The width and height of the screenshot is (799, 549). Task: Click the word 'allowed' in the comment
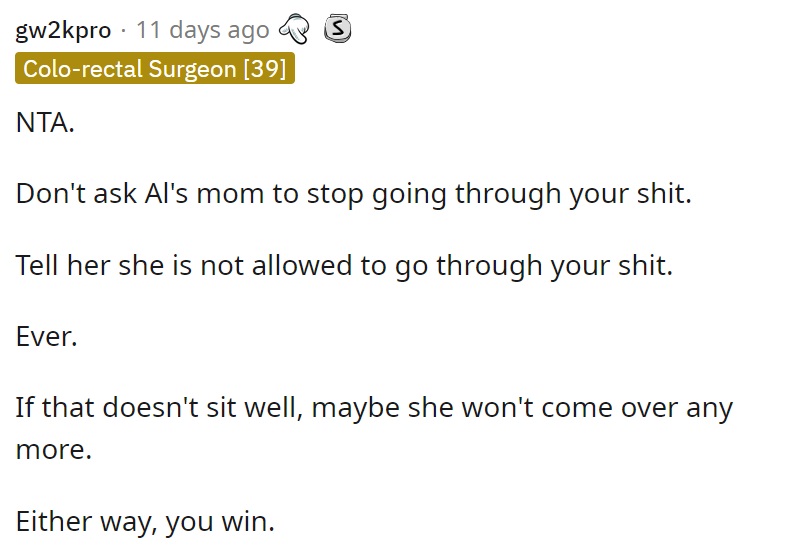(302, 266)
